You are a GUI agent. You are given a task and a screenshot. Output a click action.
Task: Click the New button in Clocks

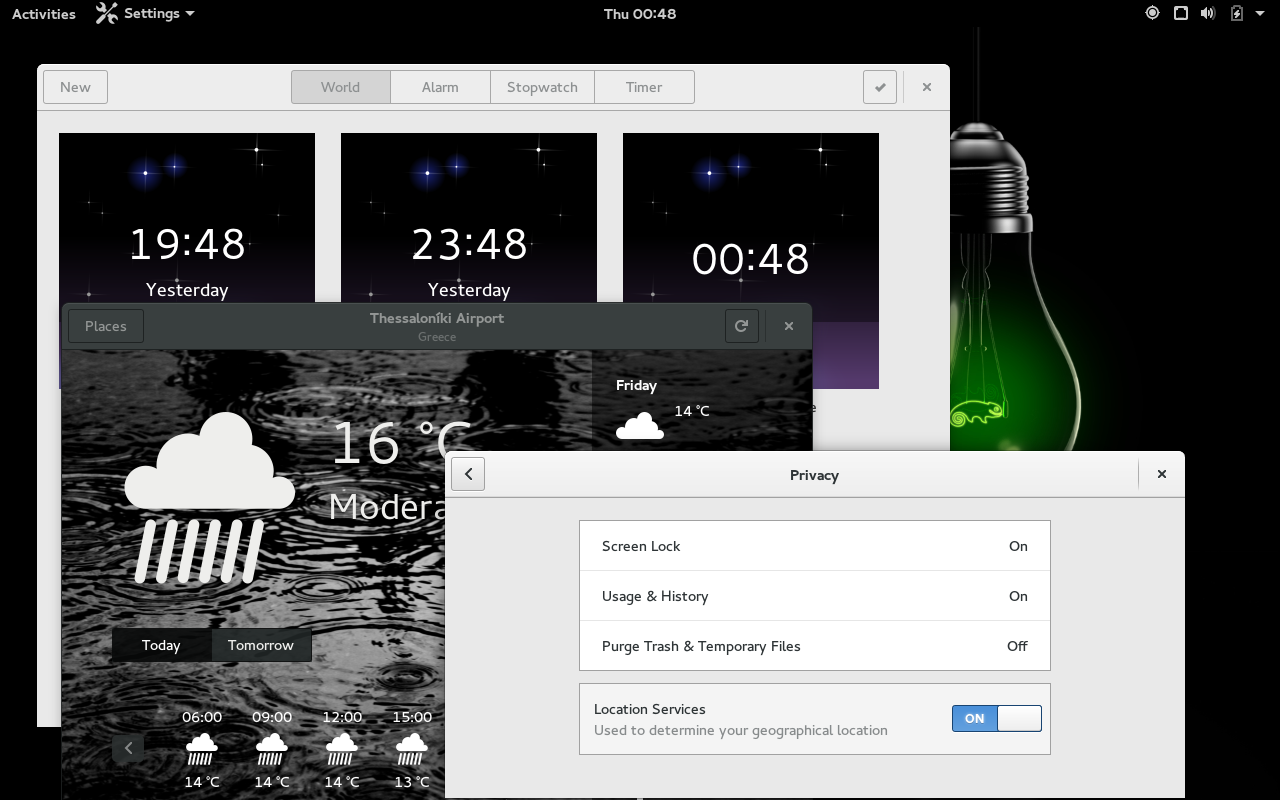(75, 87)
